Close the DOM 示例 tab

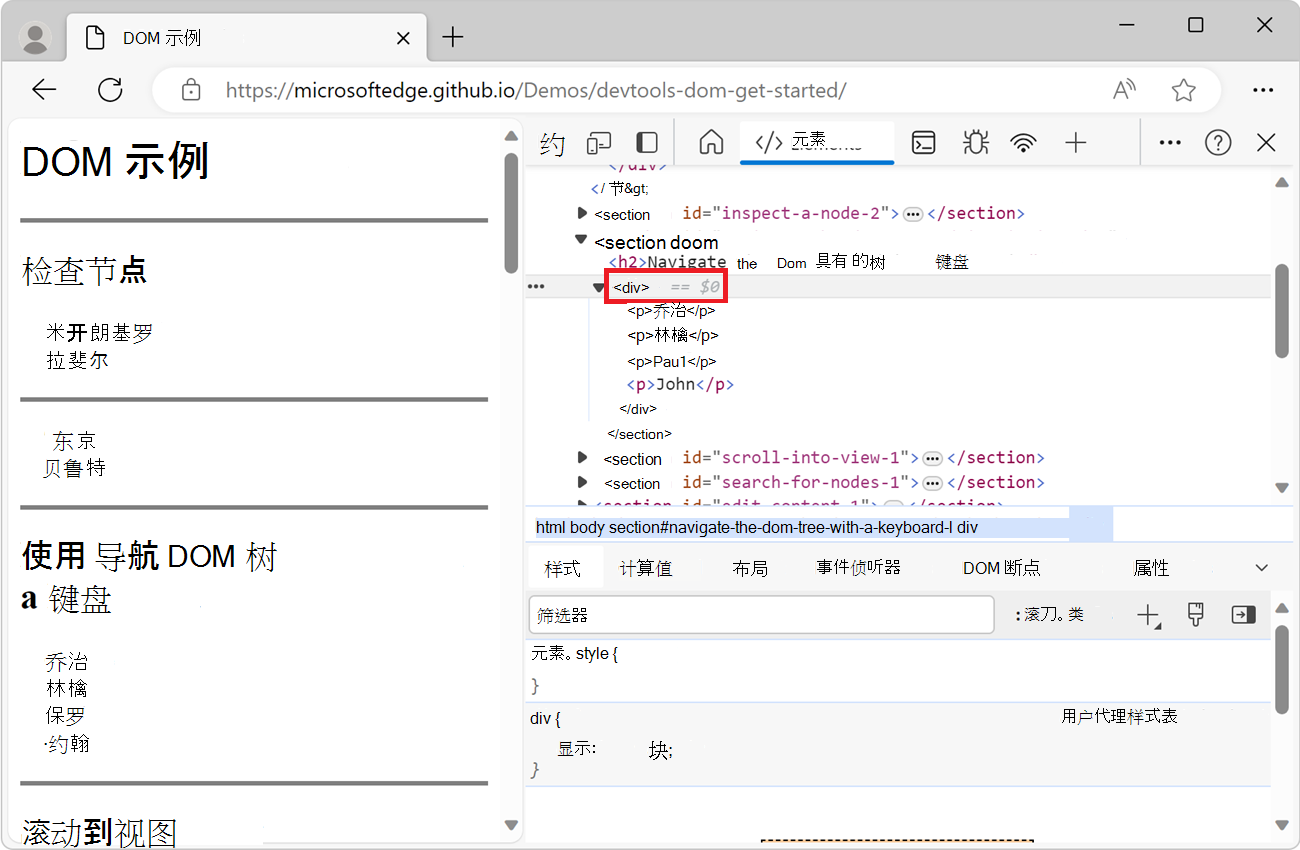point(404,39)
